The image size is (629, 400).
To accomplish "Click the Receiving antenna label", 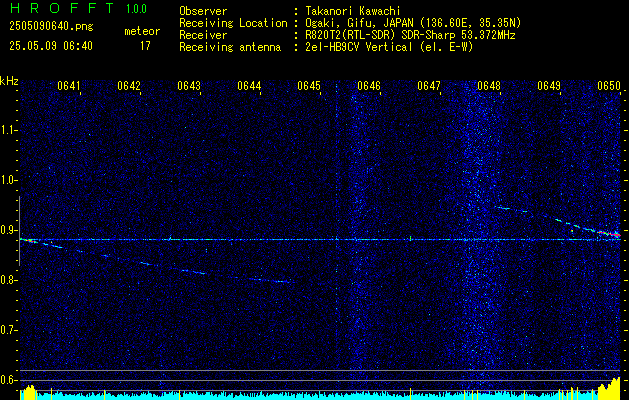I will pyautogui.click(x=230, y=47).
